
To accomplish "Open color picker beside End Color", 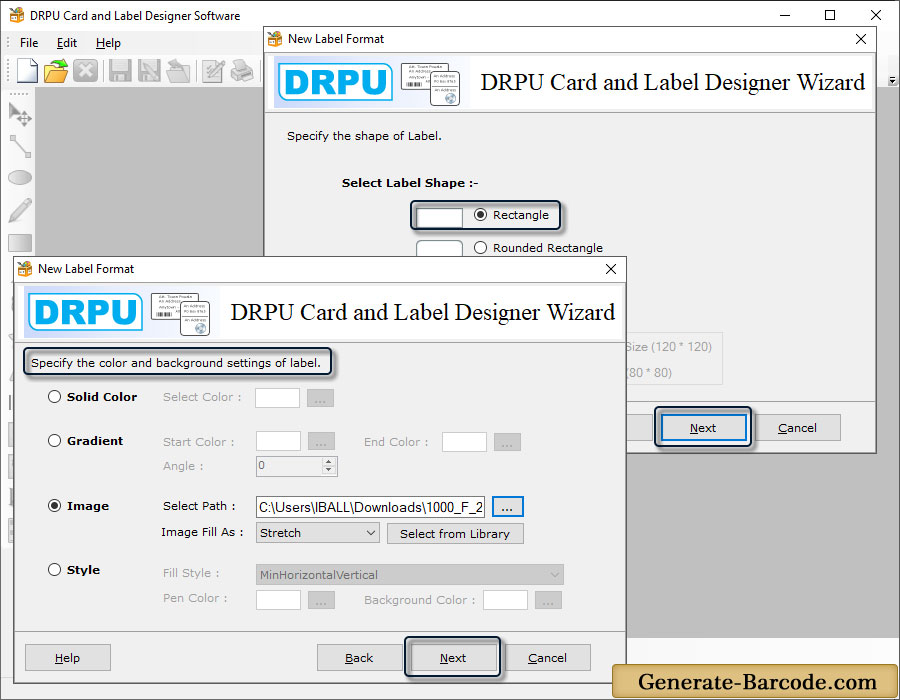I will [507, 442].
